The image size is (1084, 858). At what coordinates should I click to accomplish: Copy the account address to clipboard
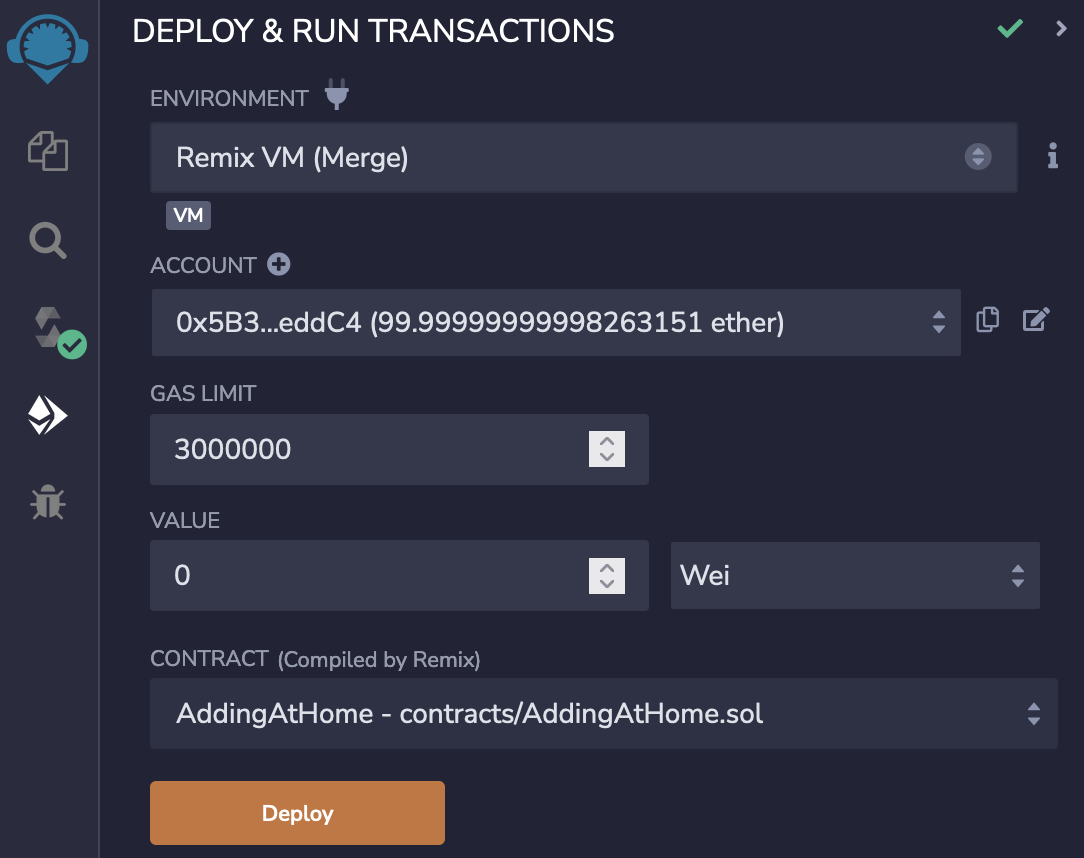pos(987,320)
